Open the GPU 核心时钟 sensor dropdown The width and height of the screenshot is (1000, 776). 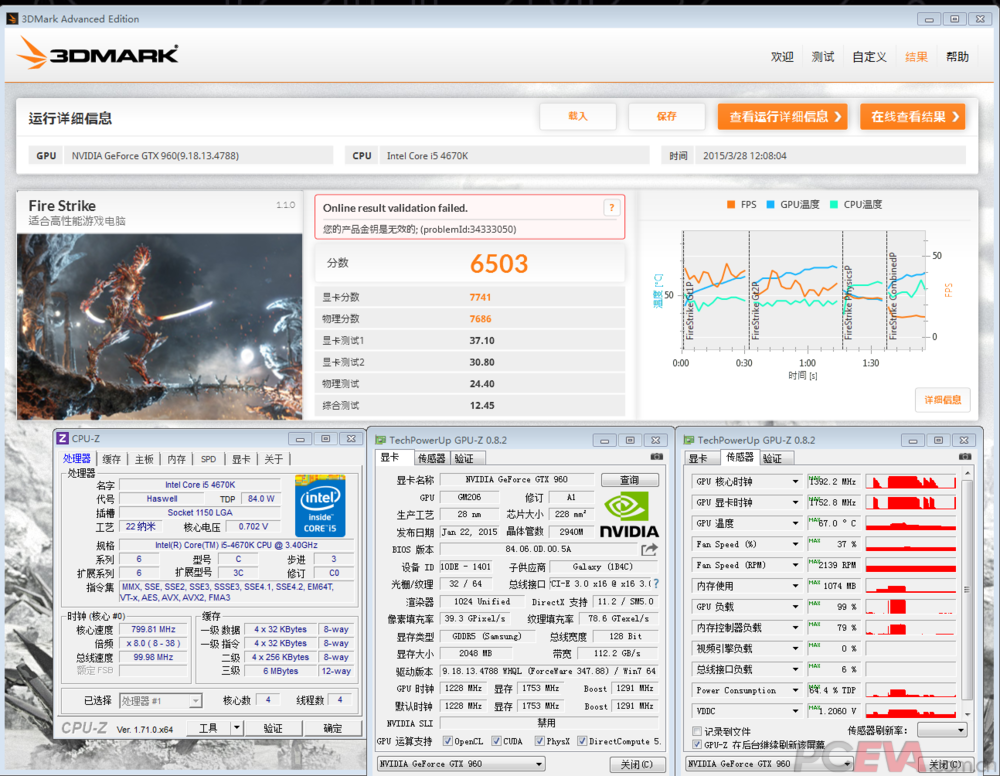coord(795,481)
